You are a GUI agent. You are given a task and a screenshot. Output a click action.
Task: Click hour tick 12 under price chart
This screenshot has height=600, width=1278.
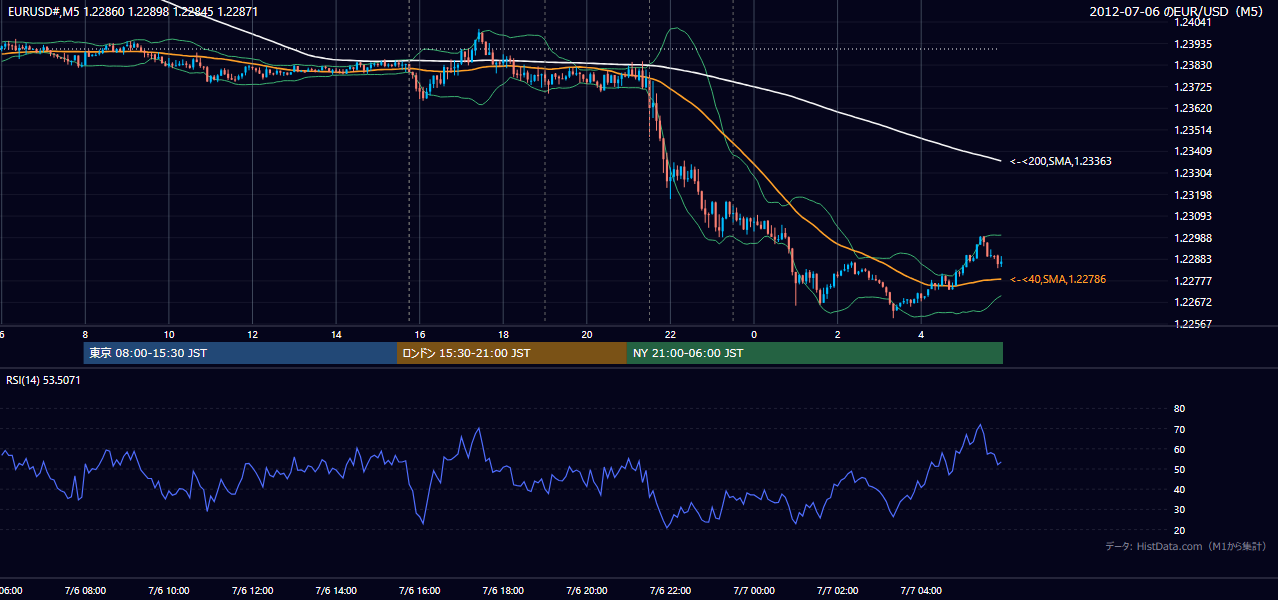pyautogui.click(x=252, y=334)
